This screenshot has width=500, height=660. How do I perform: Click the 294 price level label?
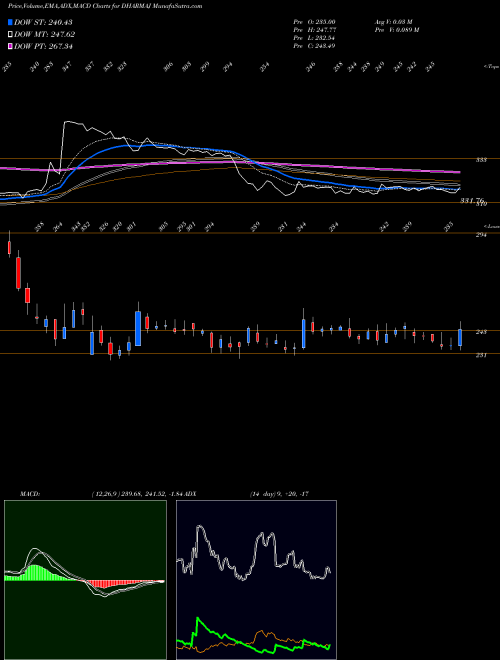(x=481, y=235)
